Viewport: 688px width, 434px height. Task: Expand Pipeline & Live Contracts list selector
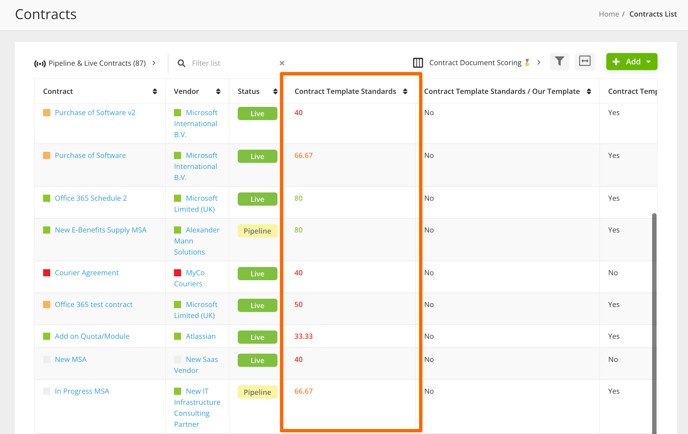(154, 63)
